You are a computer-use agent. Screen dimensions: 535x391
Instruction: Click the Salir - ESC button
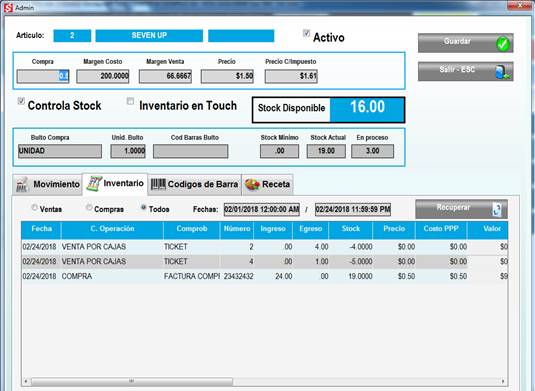pyautogui.click(x=465, y=71)
